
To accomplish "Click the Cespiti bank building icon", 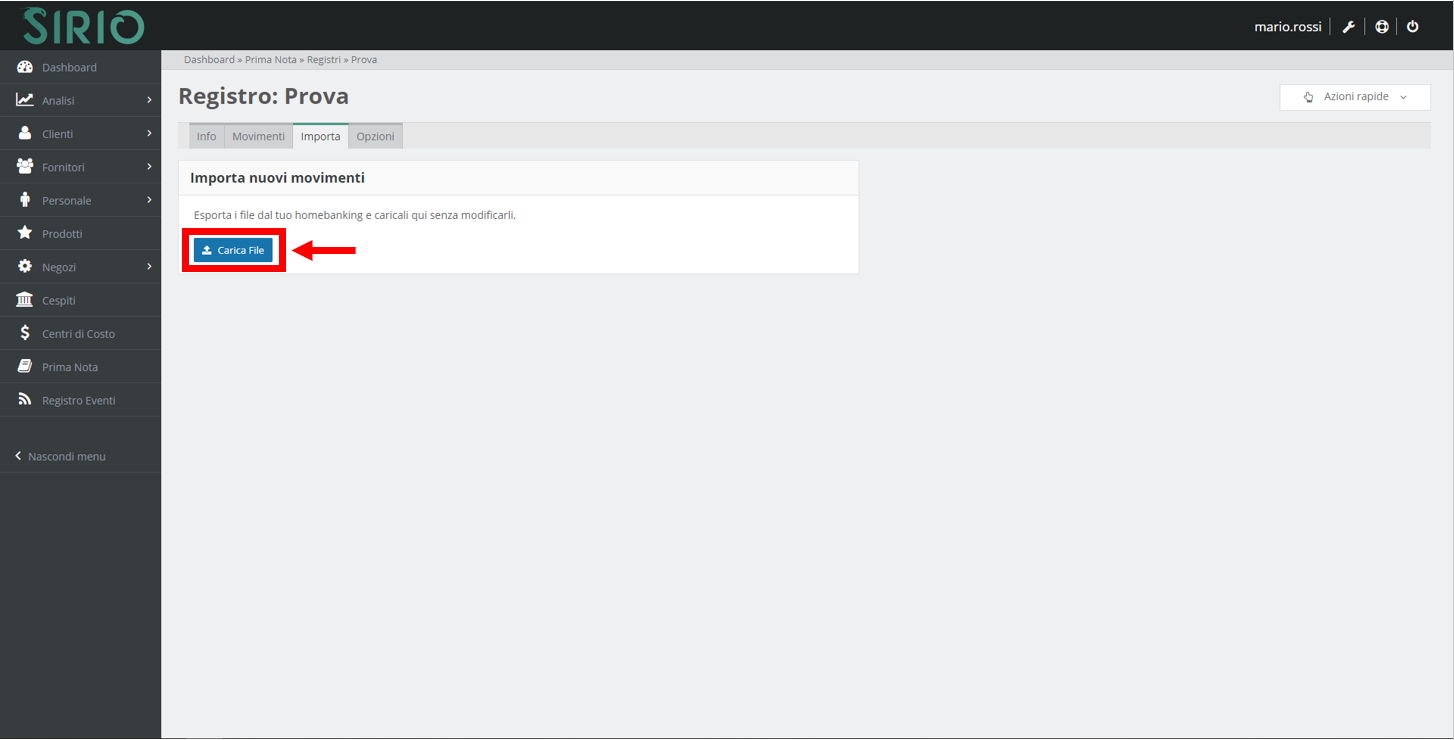I will pyautogui.click(x=25, y=300).
